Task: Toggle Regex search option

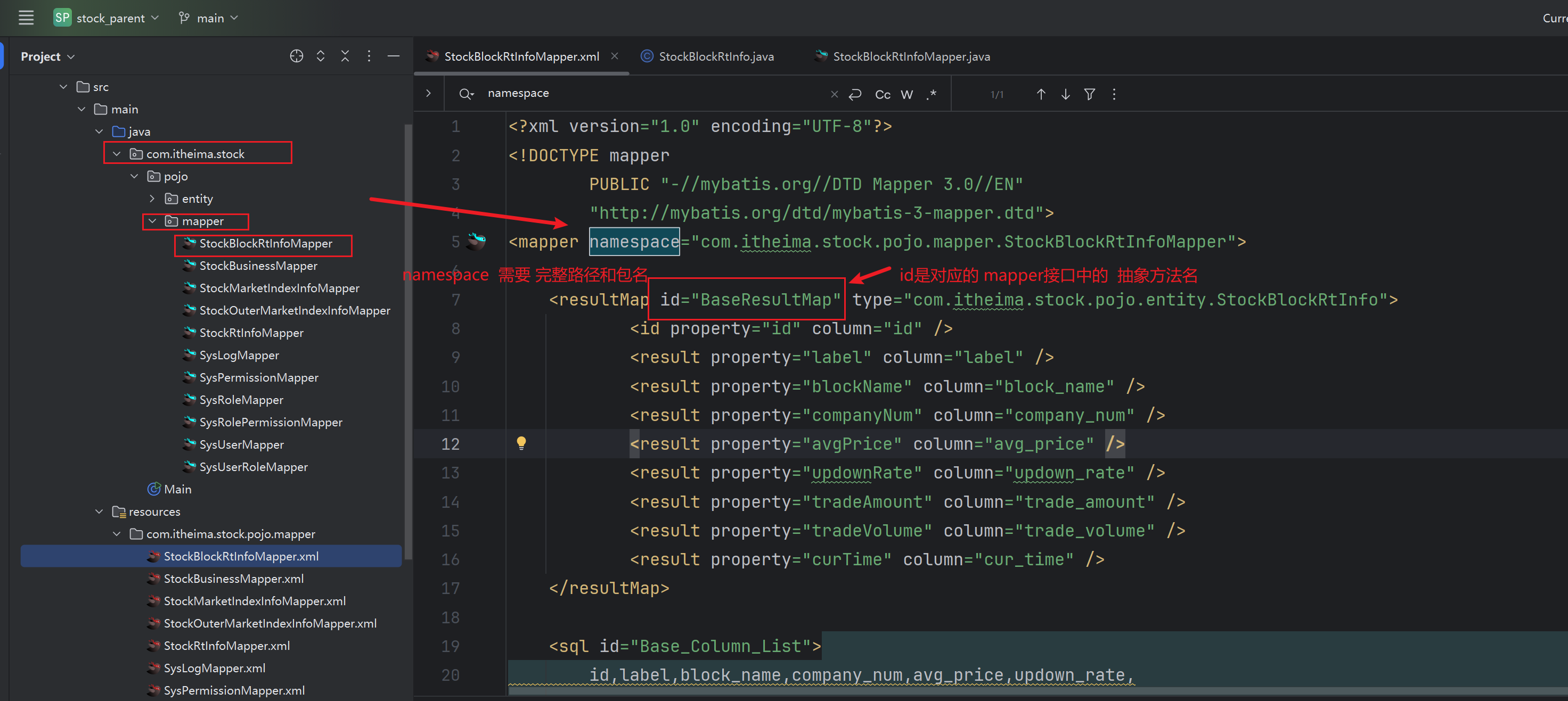Action: pos(932,94)
